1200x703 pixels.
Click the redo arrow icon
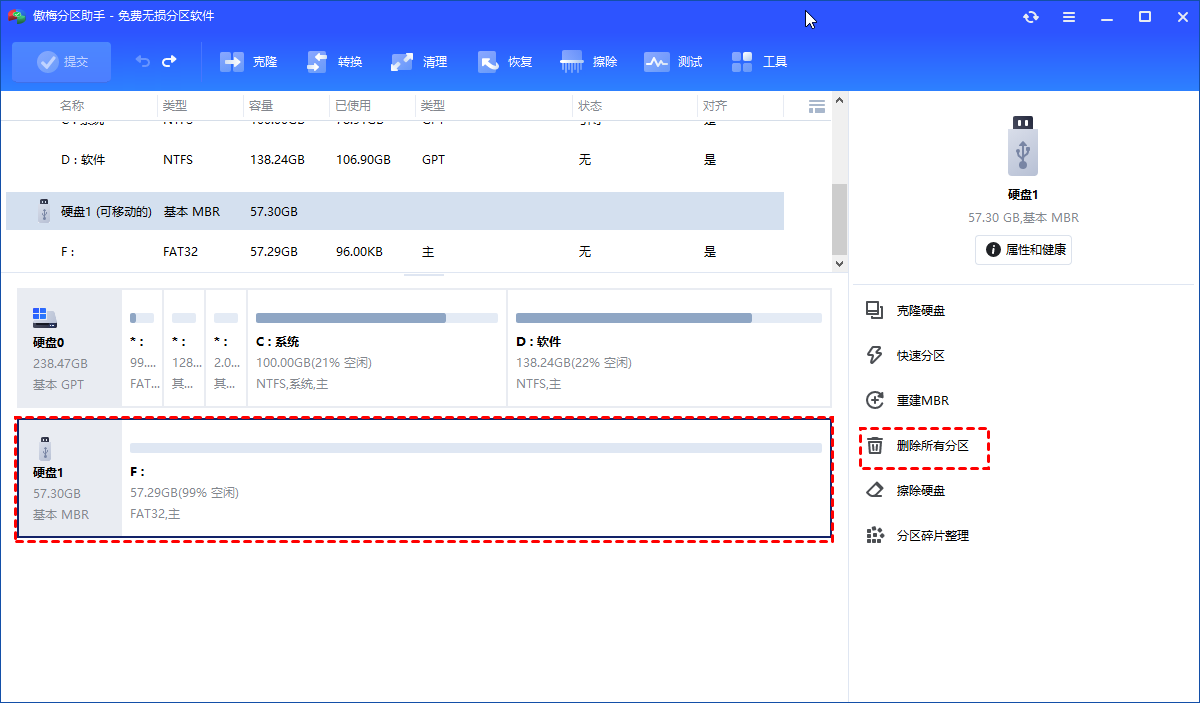point(169,61)
